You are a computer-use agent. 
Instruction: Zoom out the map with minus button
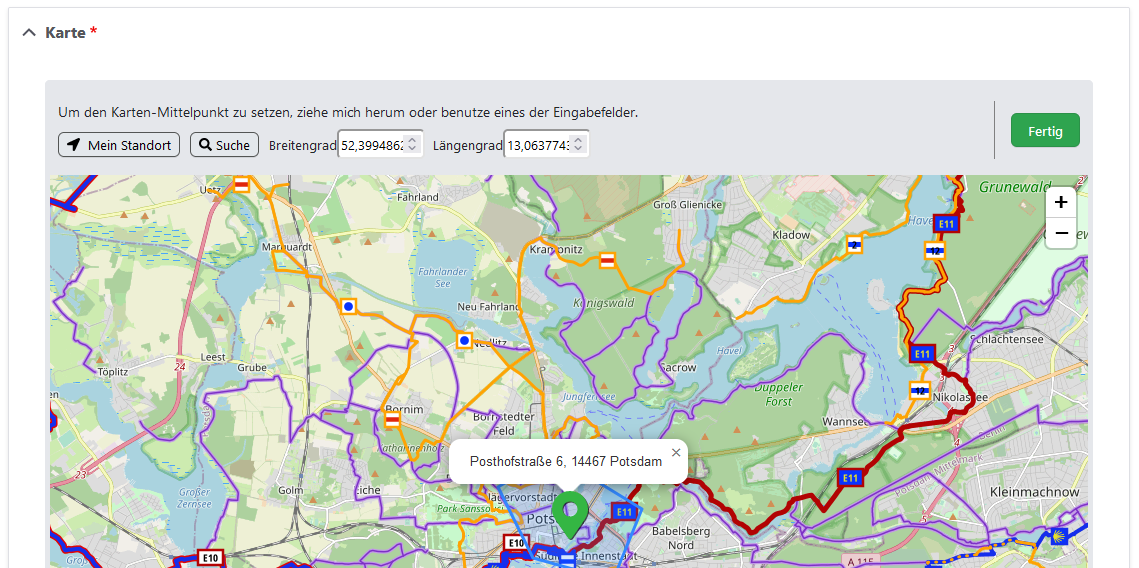[x=1061, y=233]
